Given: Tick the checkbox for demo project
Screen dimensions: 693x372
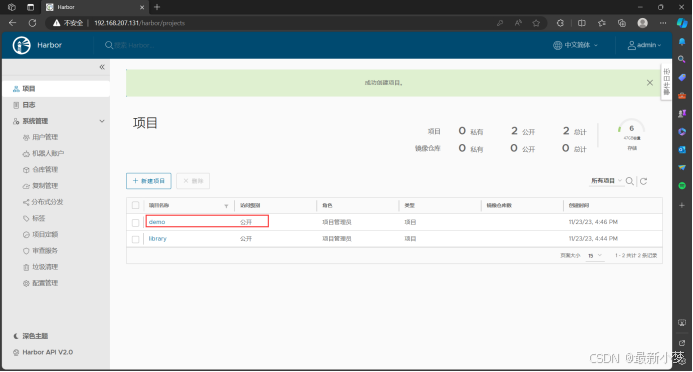Looking at the screenshot, I should 136,223.
